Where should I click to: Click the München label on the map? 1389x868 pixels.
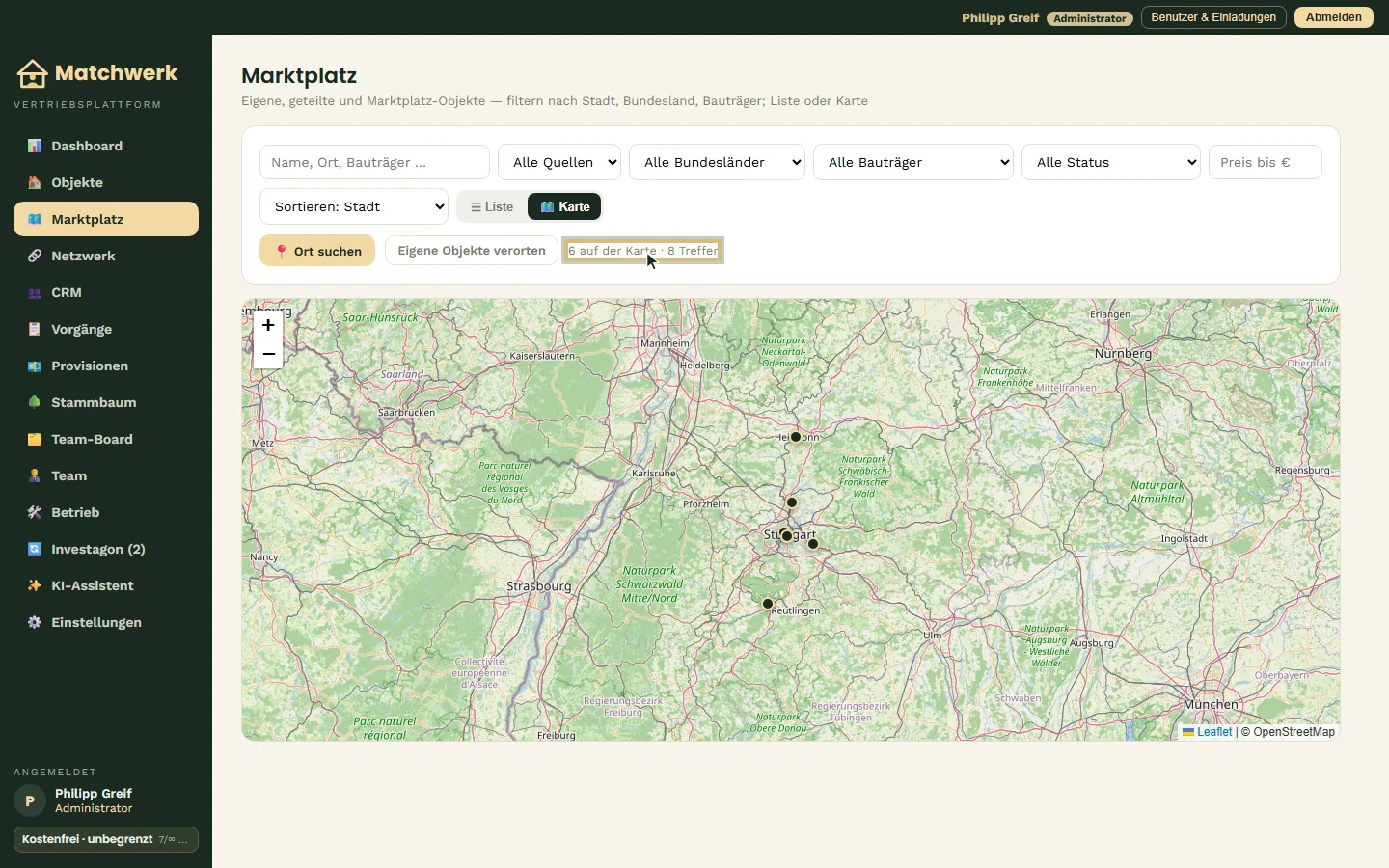[1211, 705]
